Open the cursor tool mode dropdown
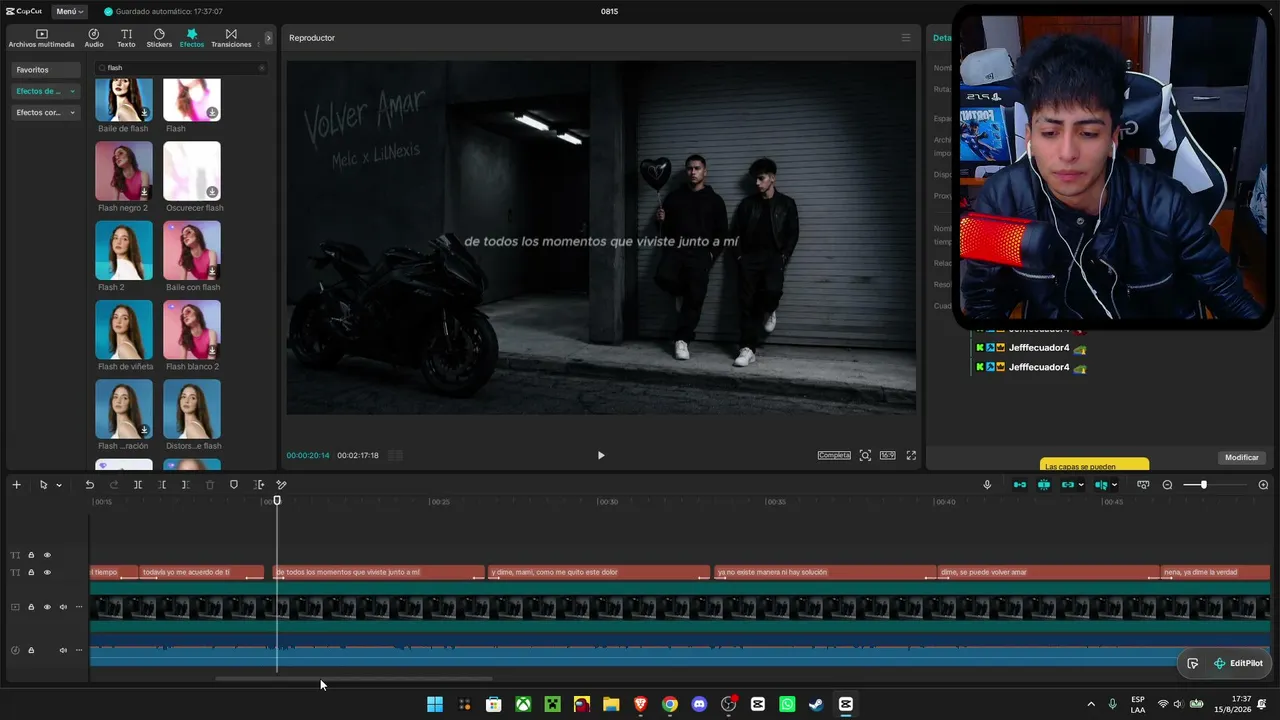Screen dimensions: 1280x720 [59, 485]
